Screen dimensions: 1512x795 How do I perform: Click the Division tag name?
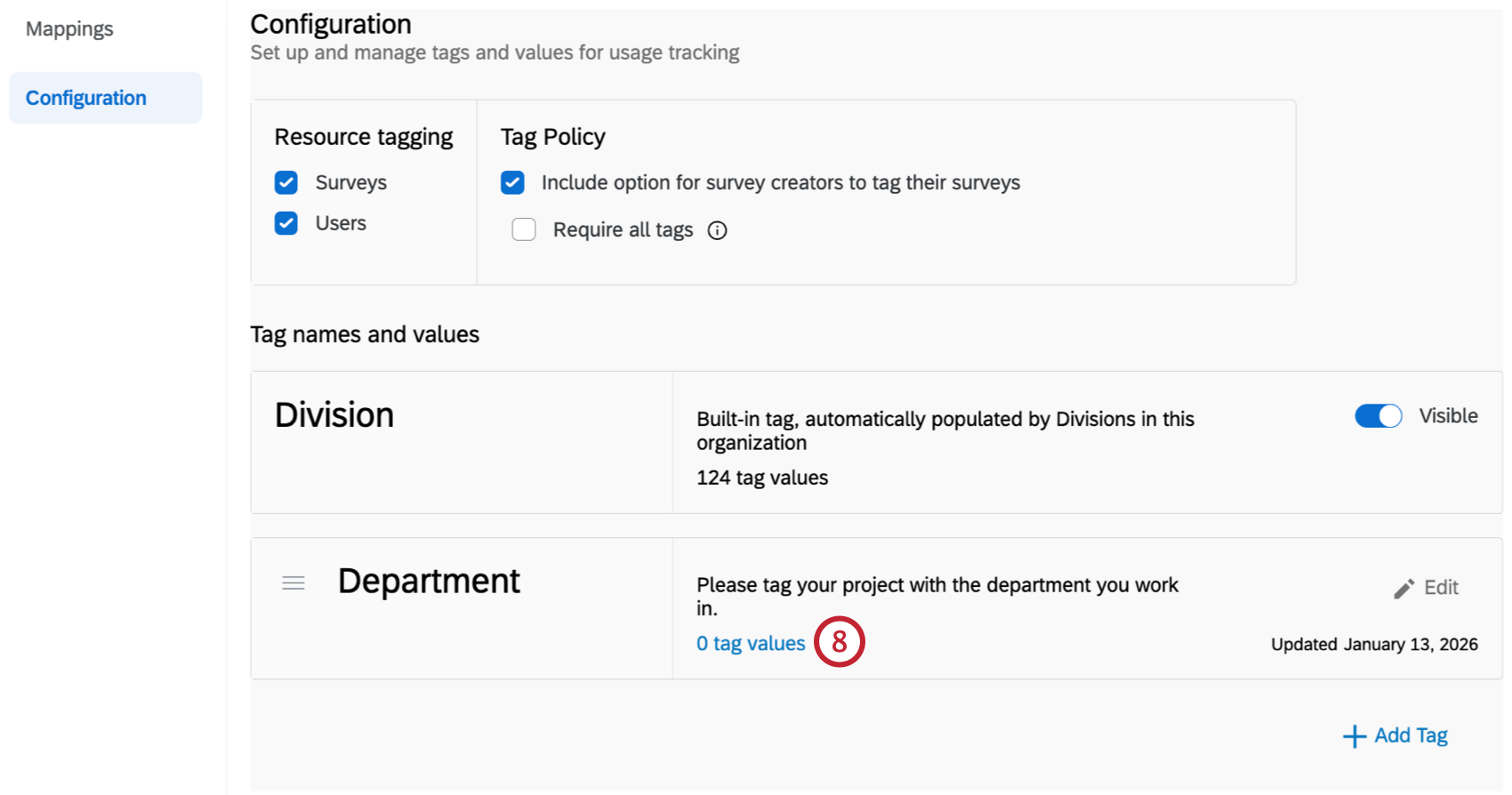334,415
